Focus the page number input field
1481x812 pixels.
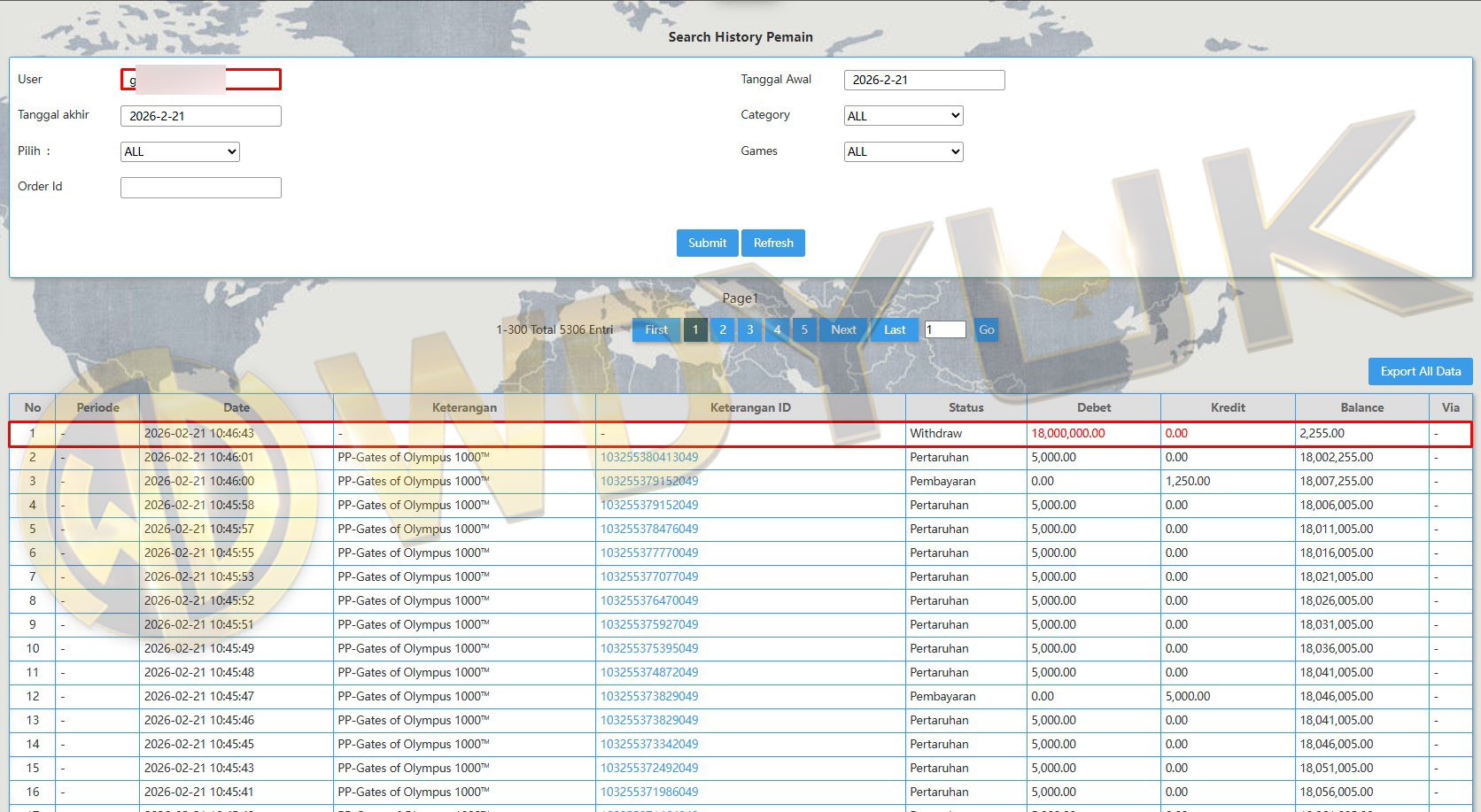tap(944, 329)
